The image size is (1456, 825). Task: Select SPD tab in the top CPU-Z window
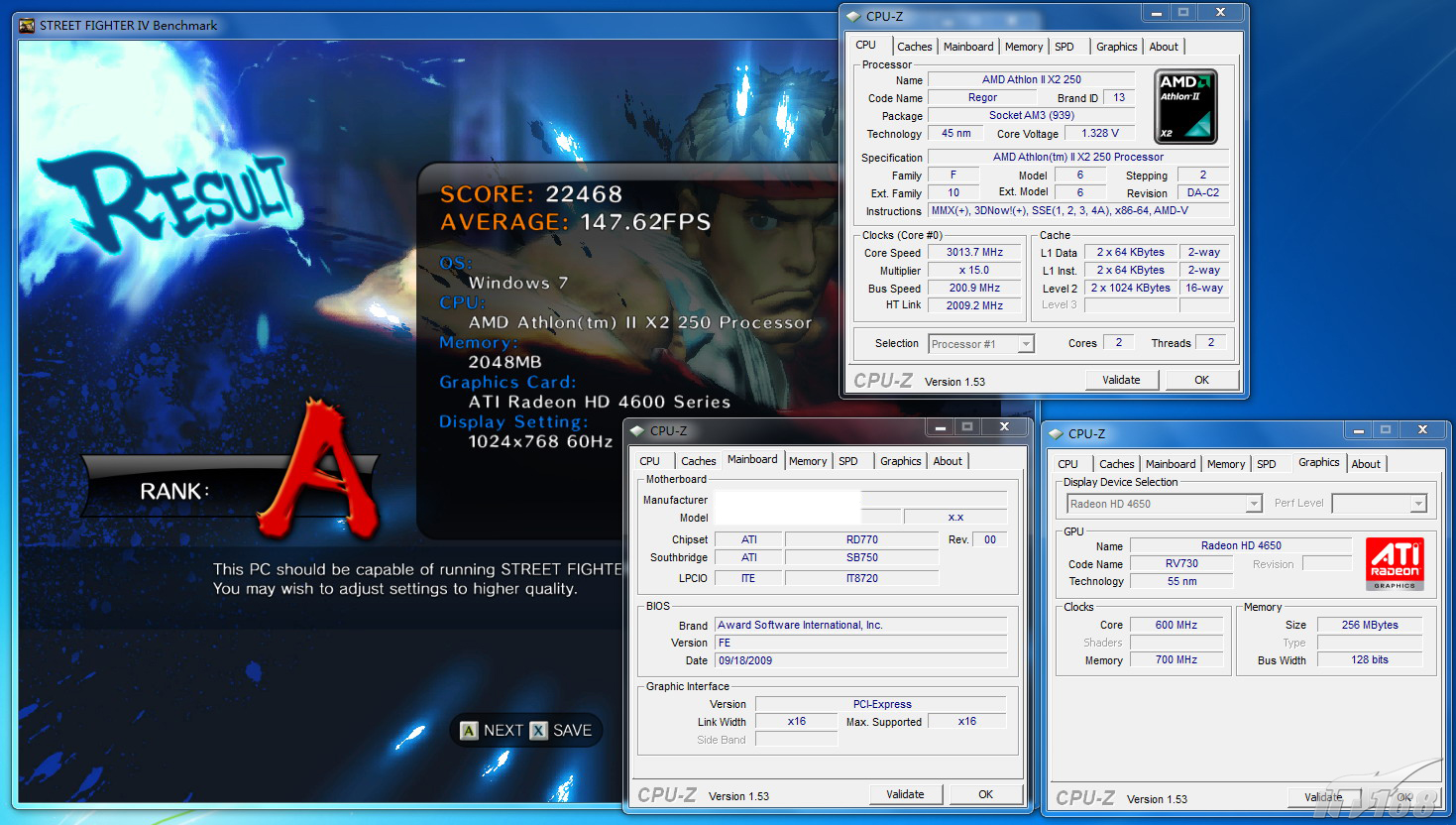(x=1064, y=47)
